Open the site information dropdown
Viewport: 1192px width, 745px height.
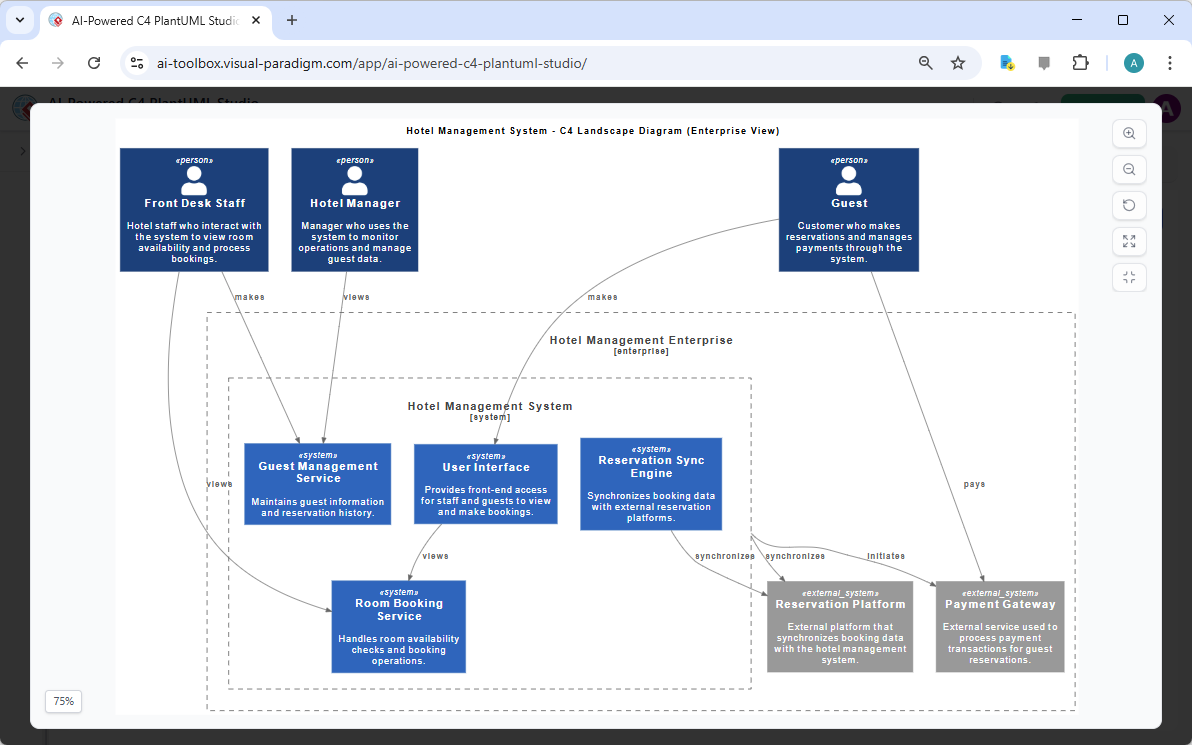[136, 62]
